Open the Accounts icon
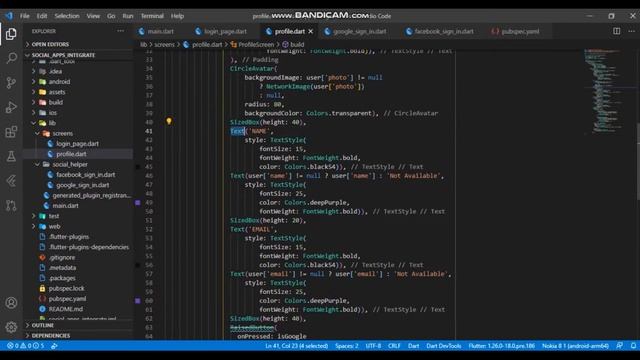Image resolution: width=640 pixels, height=360 pixels. (11, 303)
